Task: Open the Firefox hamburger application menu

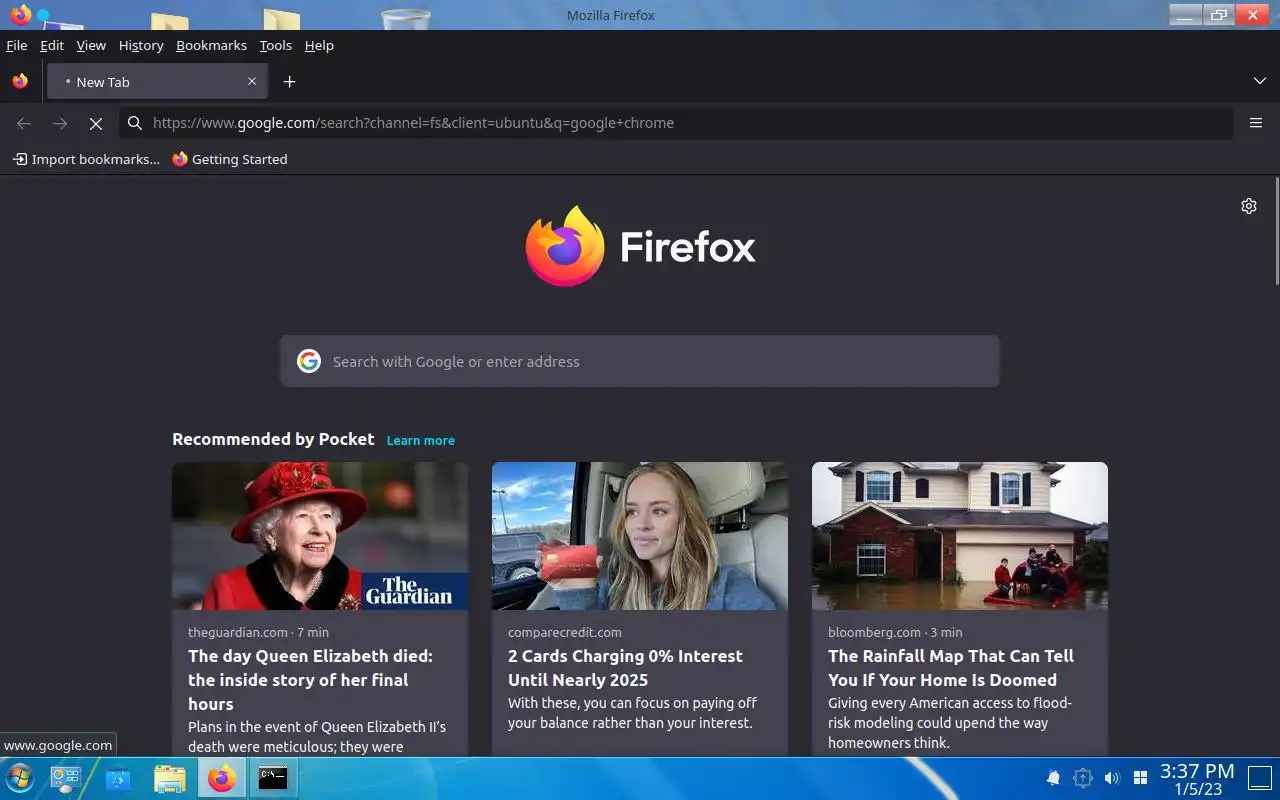Action: [x=1256, y=123]
